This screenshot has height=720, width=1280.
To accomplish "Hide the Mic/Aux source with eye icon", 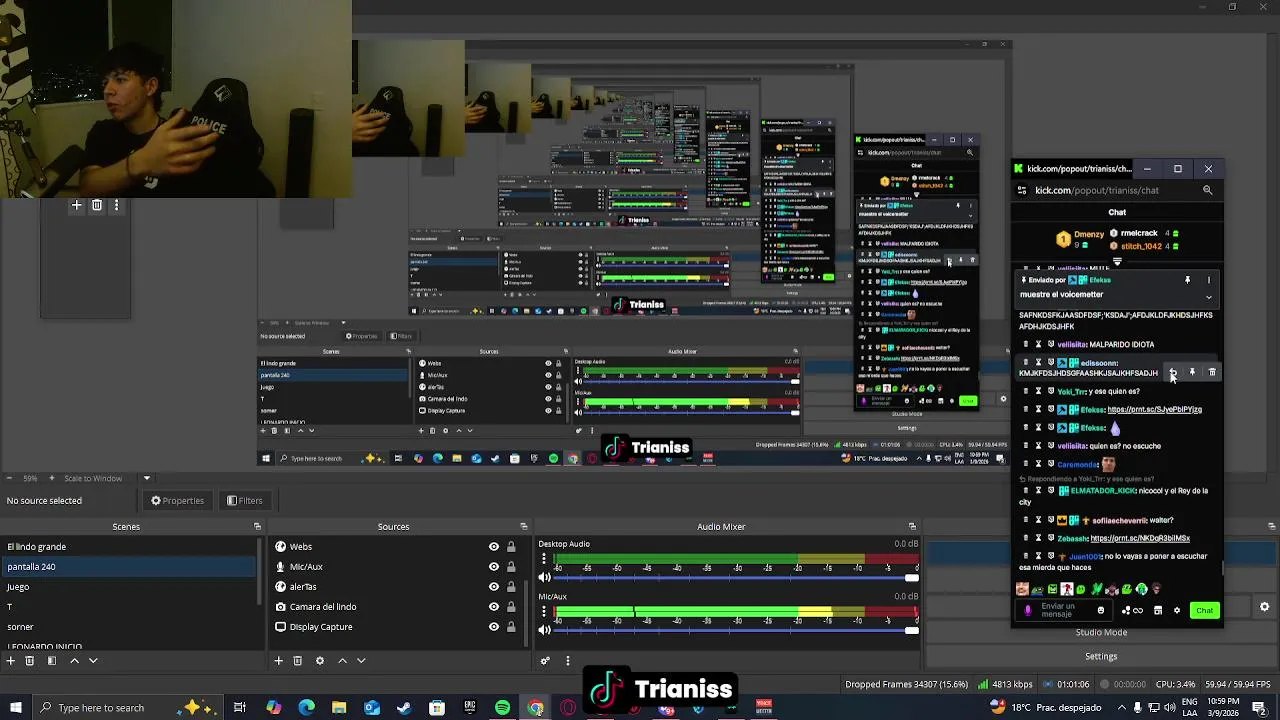I will coord(493,567).
